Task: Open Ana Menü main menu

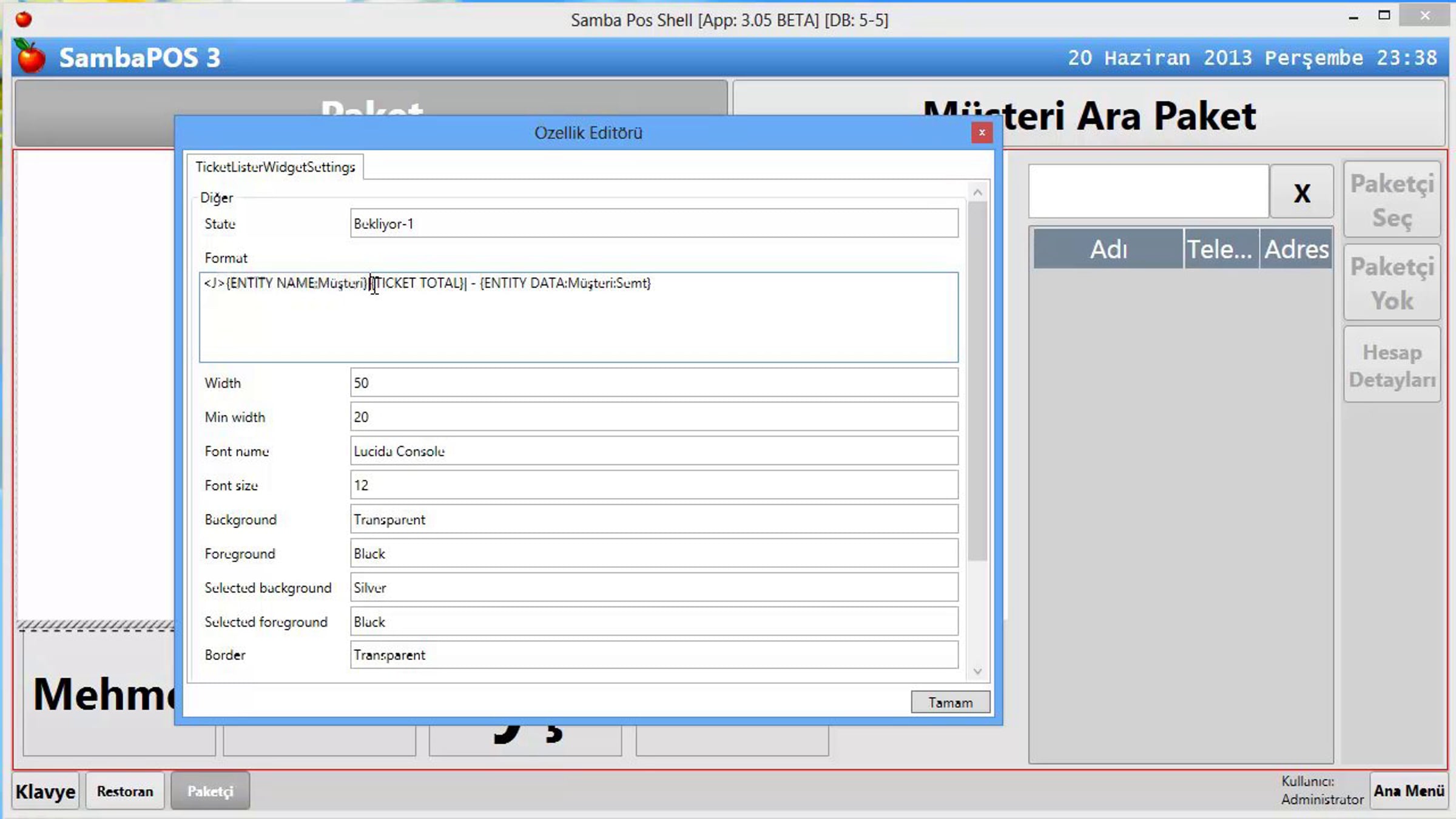Action: 1409,791
